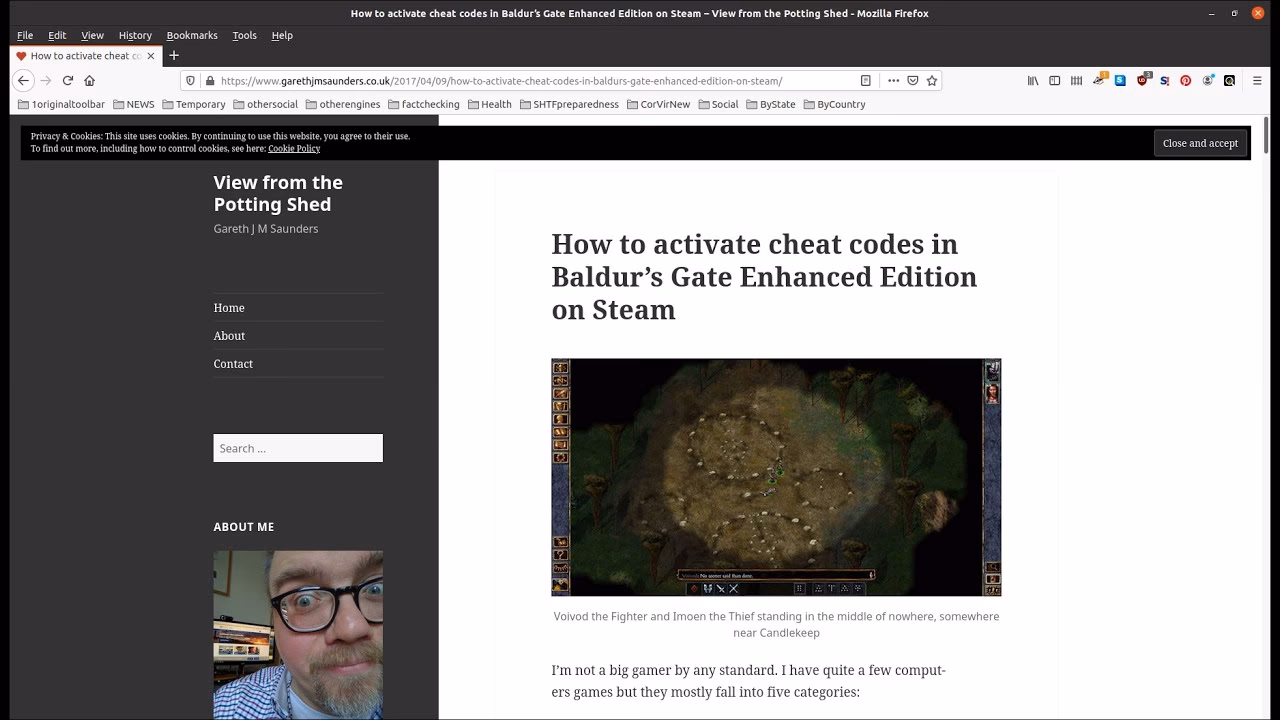Expand the factchecking bookmarks folder
This screenshot has height=720, width=1280.
click(x=423, y=104)
